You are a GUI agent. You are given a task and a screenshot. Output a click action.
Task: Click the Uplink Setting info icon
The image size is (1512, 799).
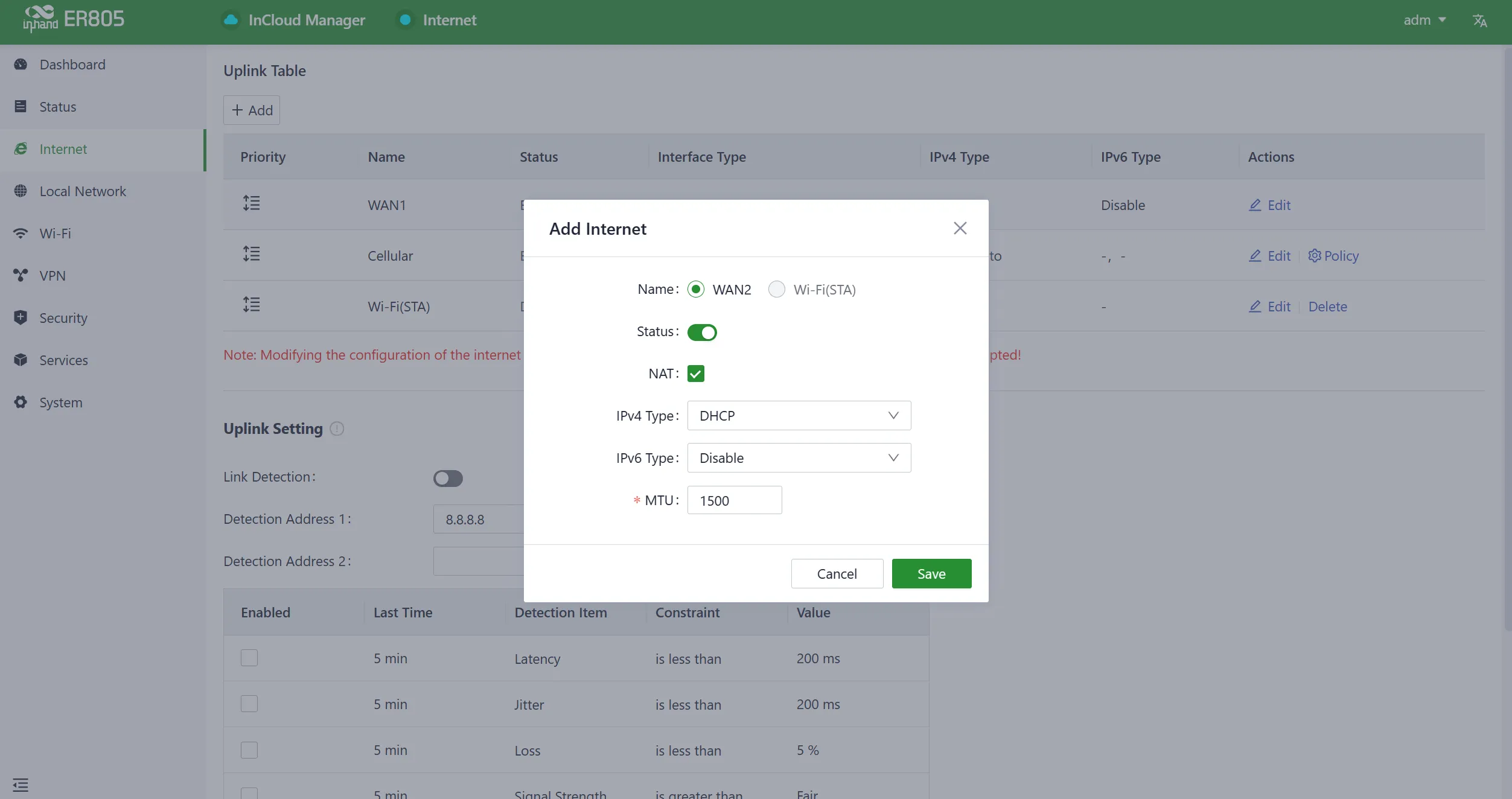tap(337, 429)
